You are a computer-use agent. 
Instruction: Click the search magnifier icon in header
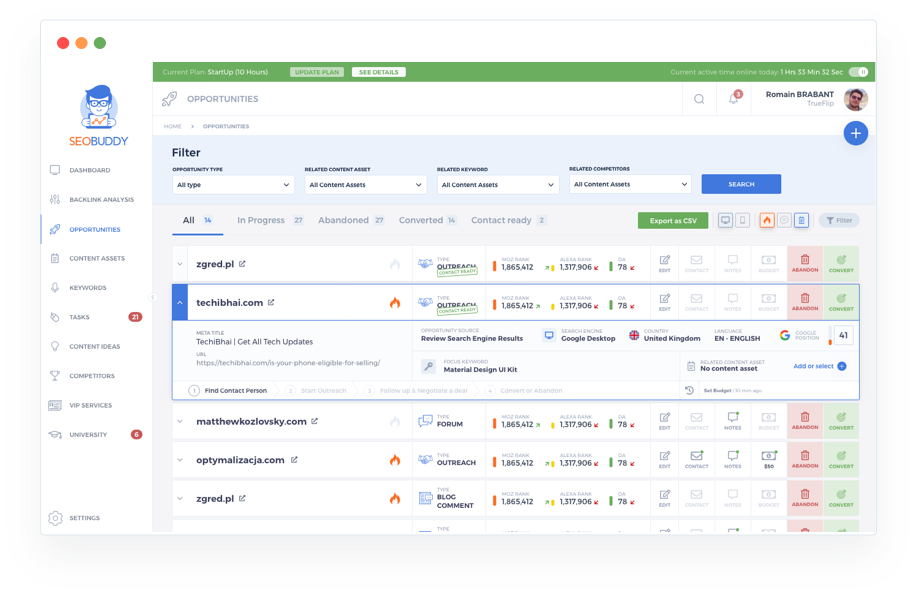(699, 99)
